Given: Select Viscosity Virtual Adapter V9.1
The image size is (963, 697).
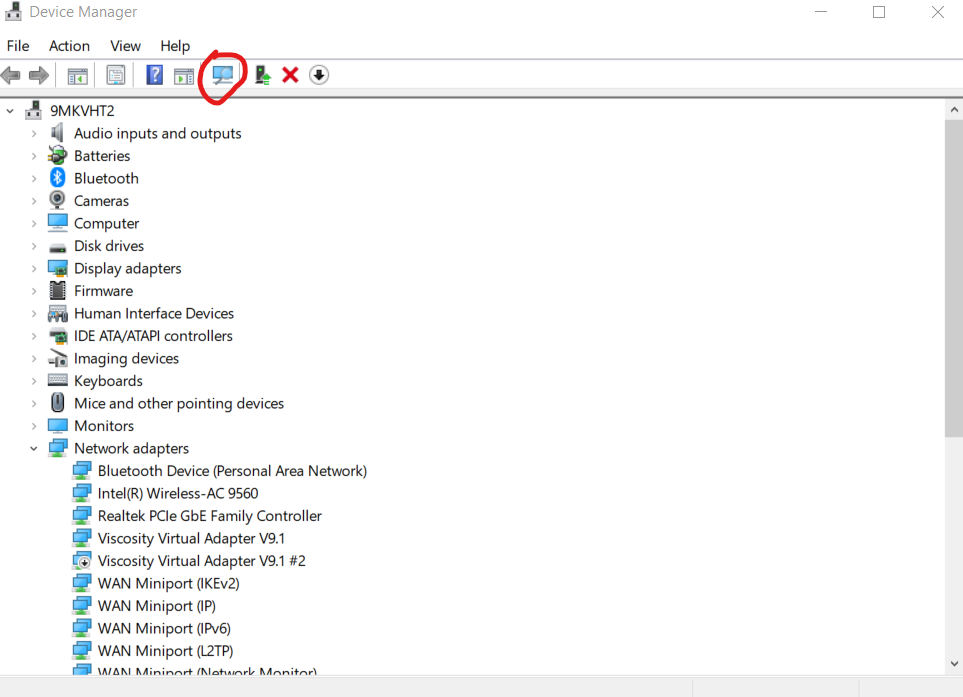Looking at the screenshot, I should coord(191,539).
